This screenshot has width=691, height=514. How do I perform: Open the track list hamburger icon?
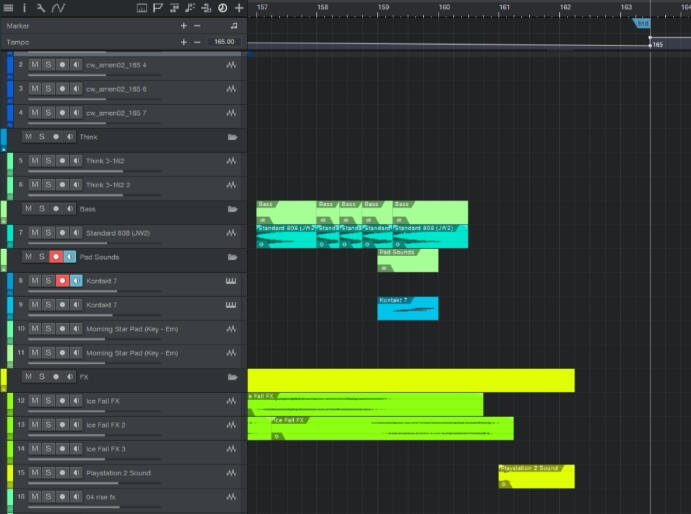pyautogui.click(x=9, y=8)
